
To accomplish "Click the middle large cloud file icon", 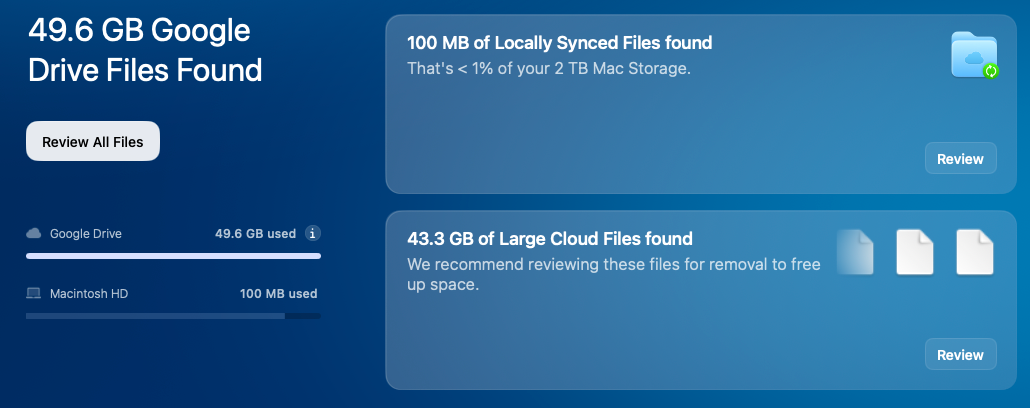I will point(915,252).
